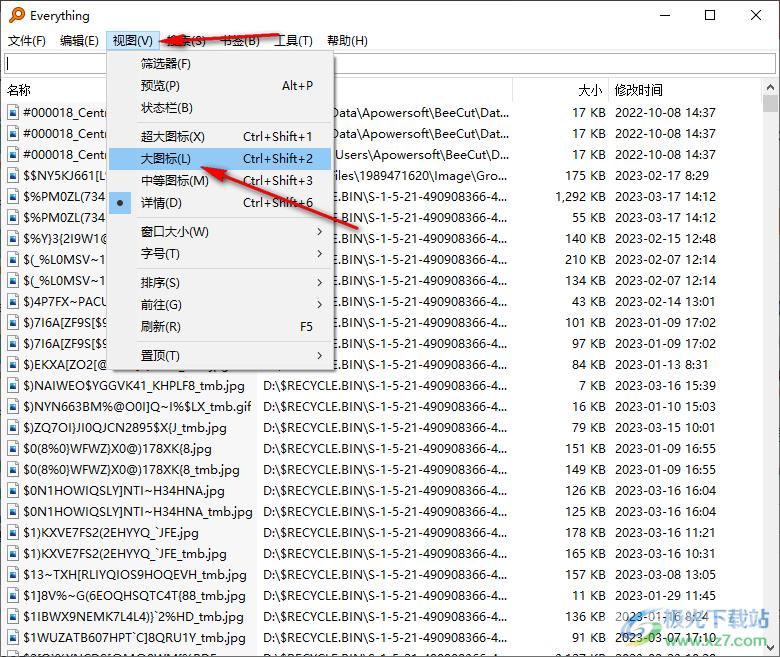Viewport: 780px width, 657px height.
Task: Click modified time 2023-01-13 8:31
Action: 662,365
